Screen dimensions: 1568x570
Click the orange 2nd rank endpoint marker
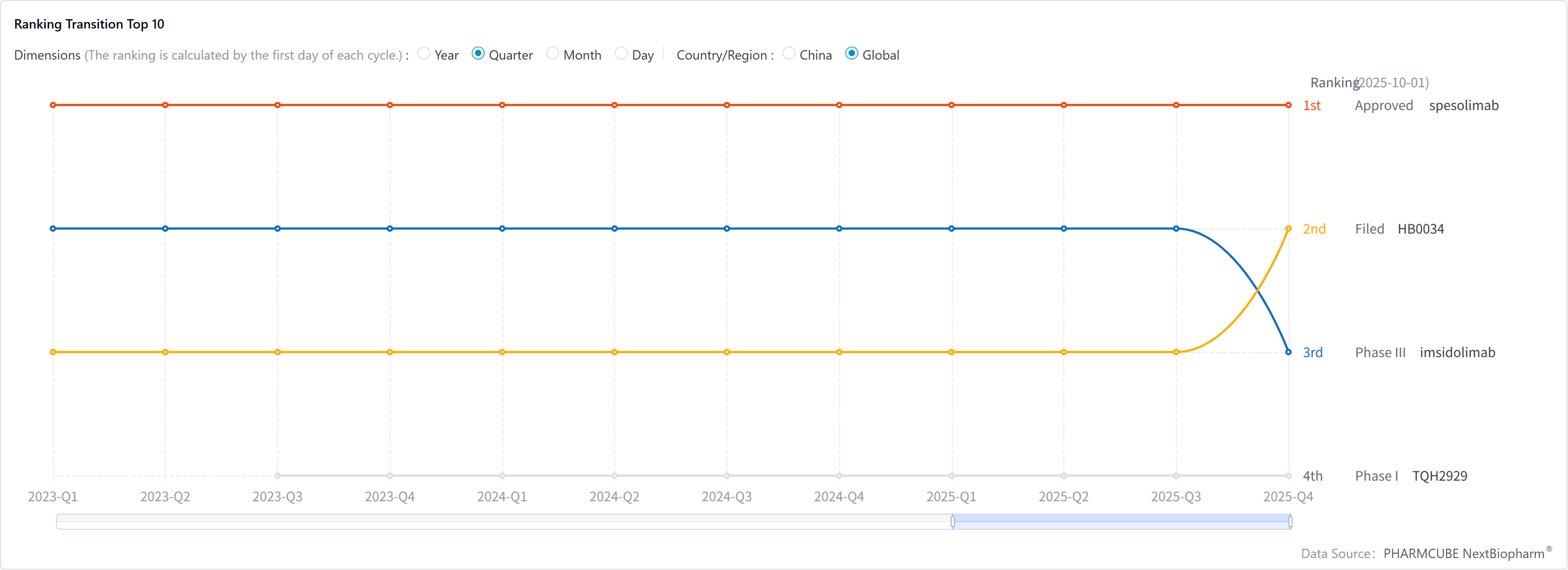(x=1288, y=229)
